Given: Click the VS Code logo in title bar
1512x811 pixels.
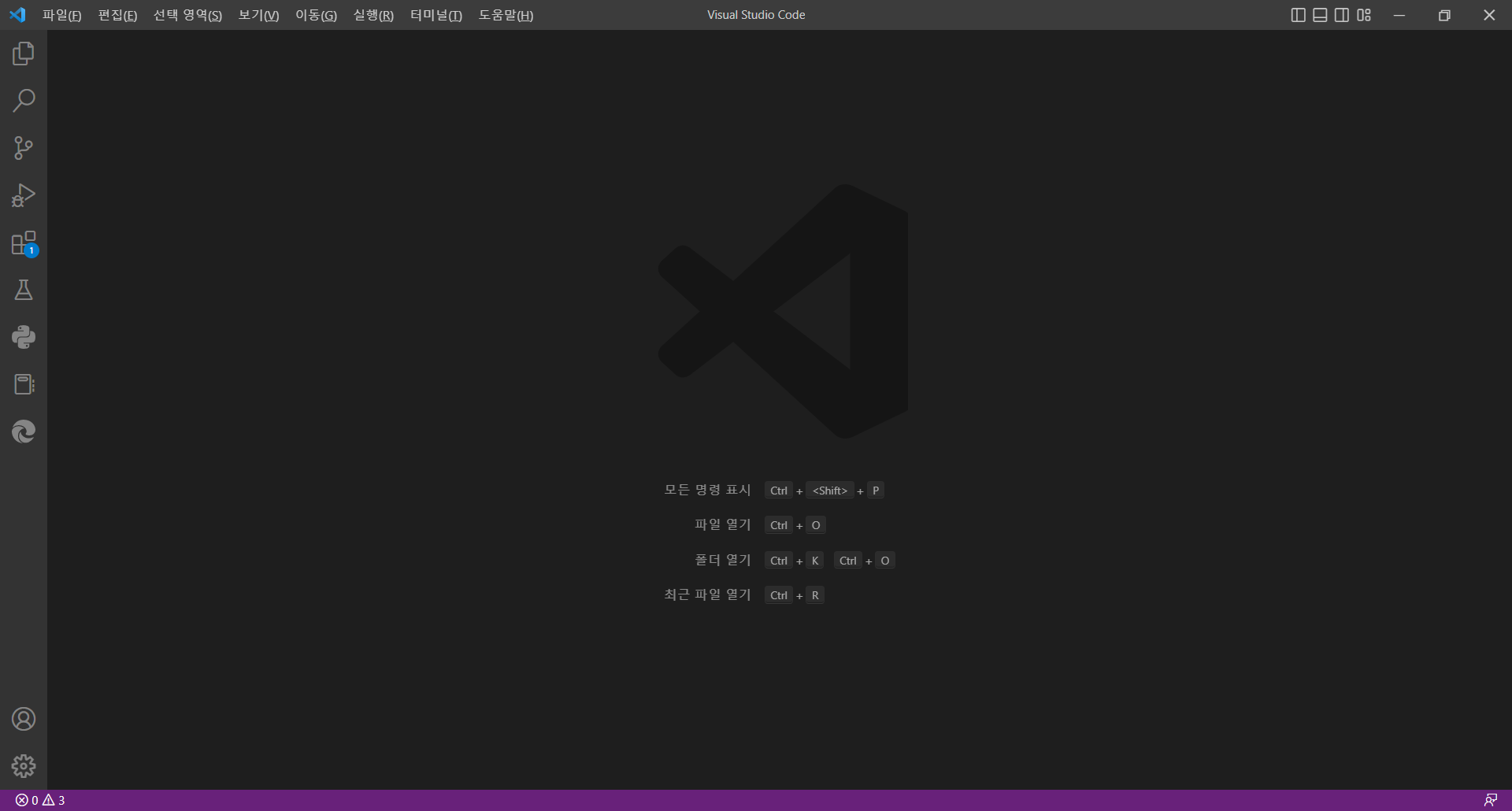Looking at the screenshot, I should click(17, 15).
